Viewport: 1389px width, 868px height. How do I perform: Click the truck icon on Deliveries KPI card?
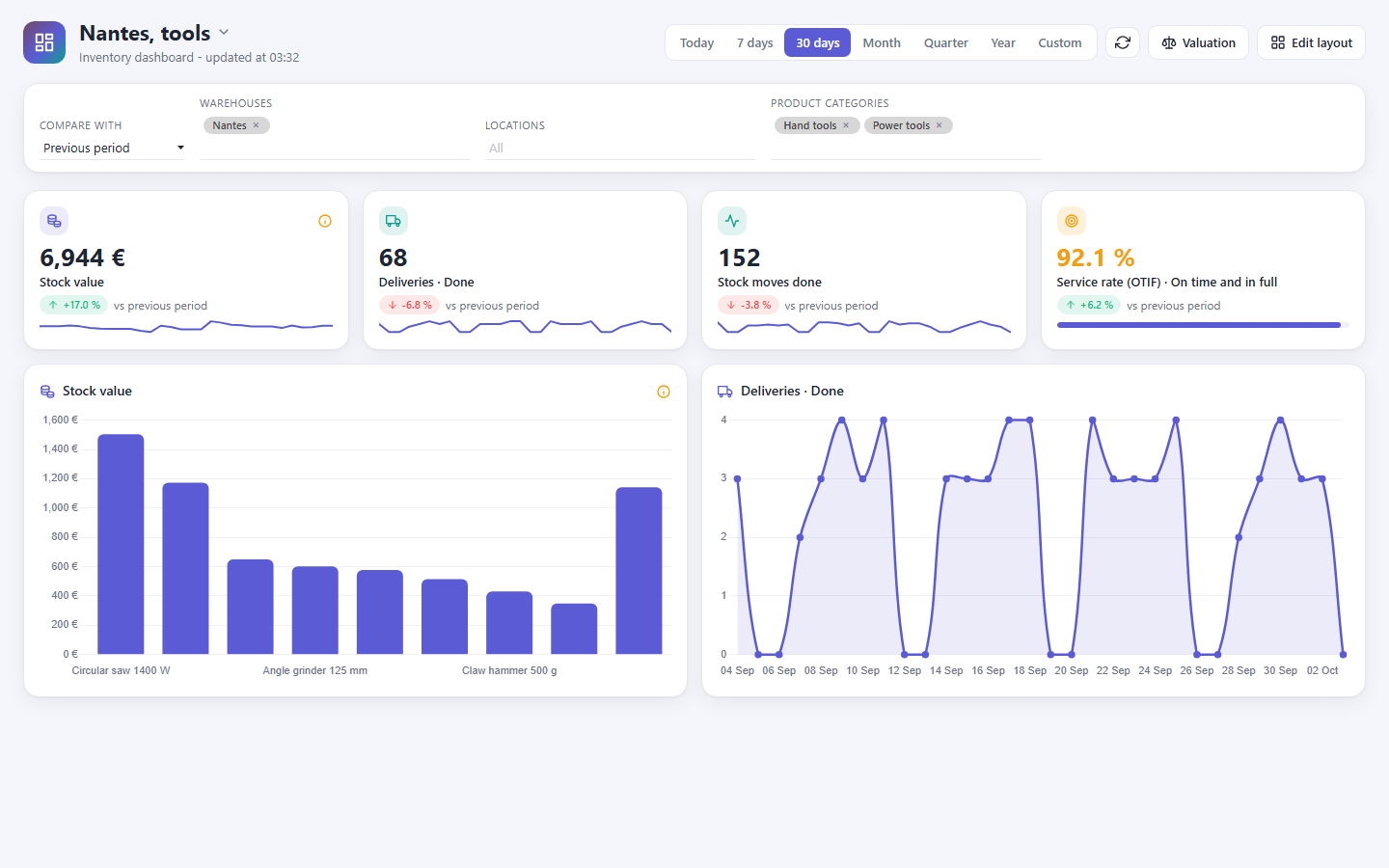click(394, 221)
